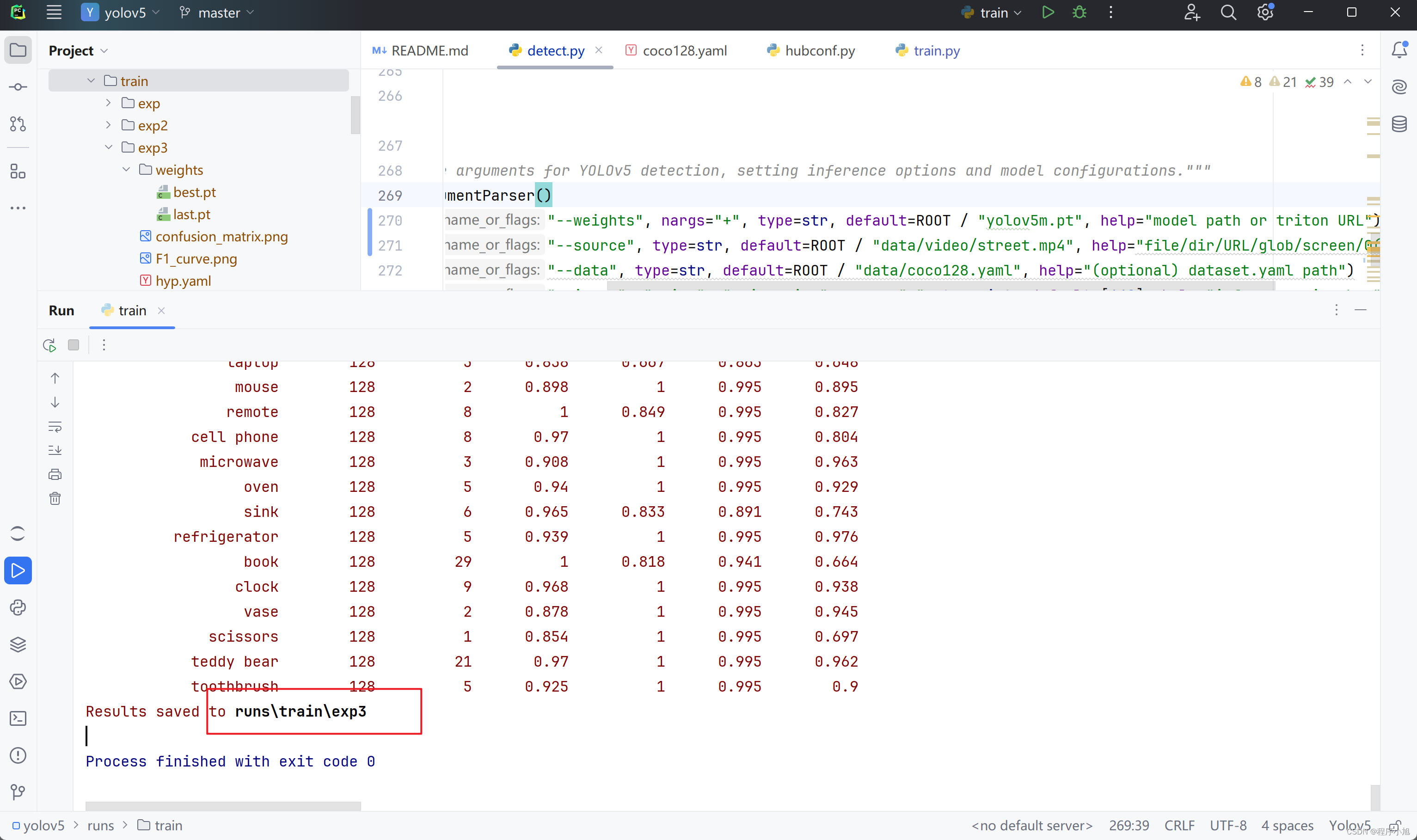This screenshot has height=840, width=1417.
Task: Click the Rerun train icon
Action: pyautogui.click(x=49, y=345)
